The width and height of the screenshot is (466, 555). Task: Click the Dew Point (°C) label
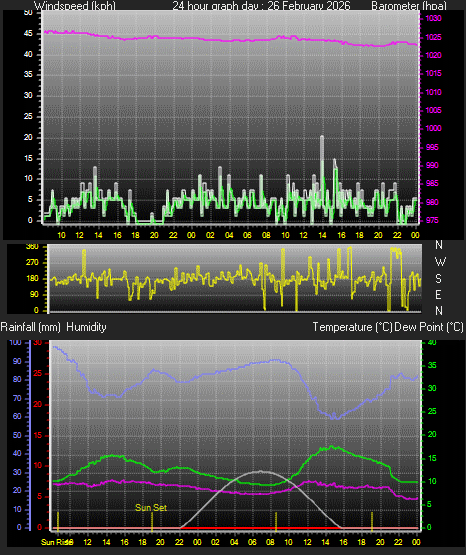[x=429, y=327]
